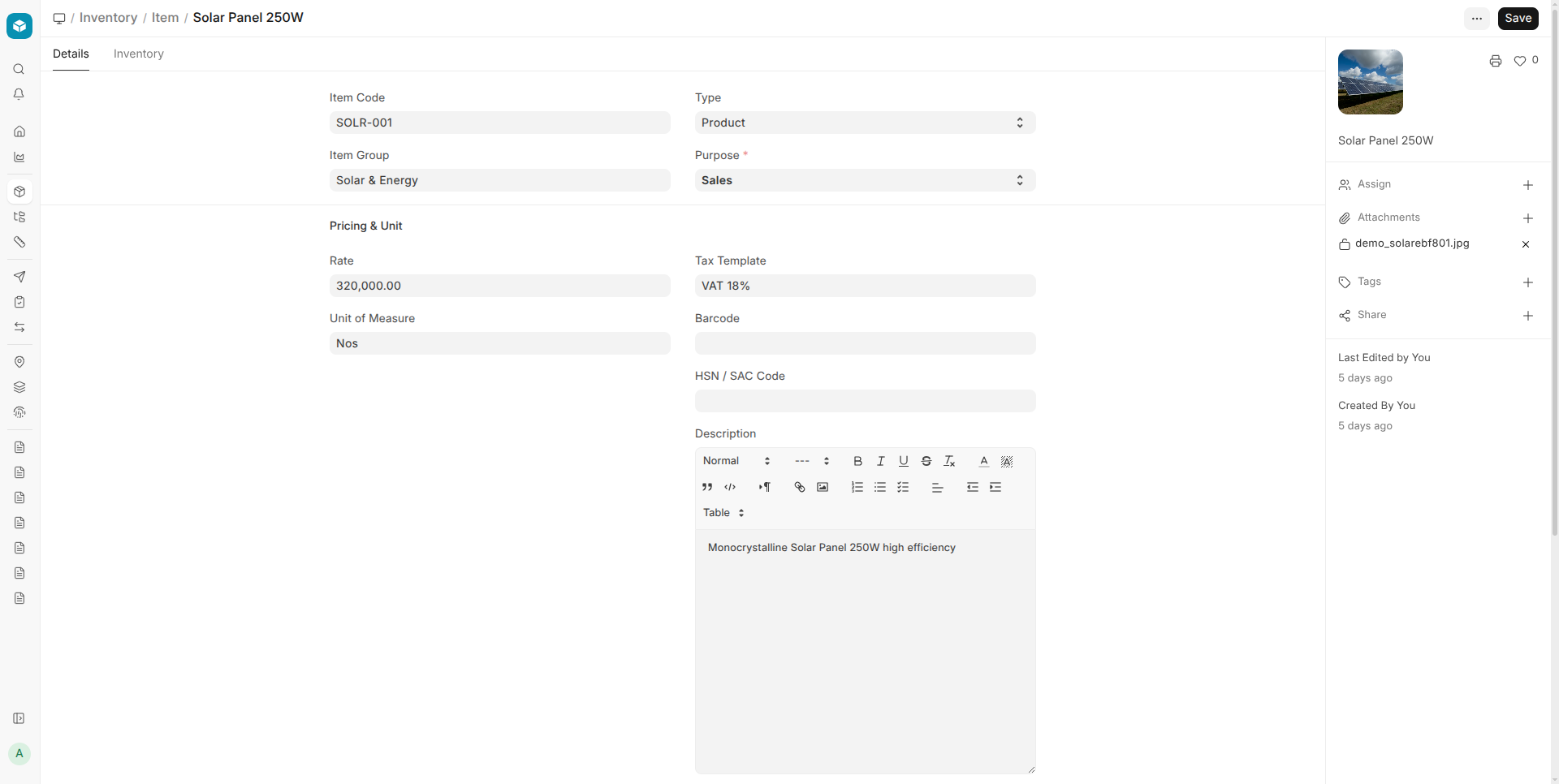Viewport: 1559px width, 784px height.
Task: Apply underline in Description editor
Action: (903, 461)
